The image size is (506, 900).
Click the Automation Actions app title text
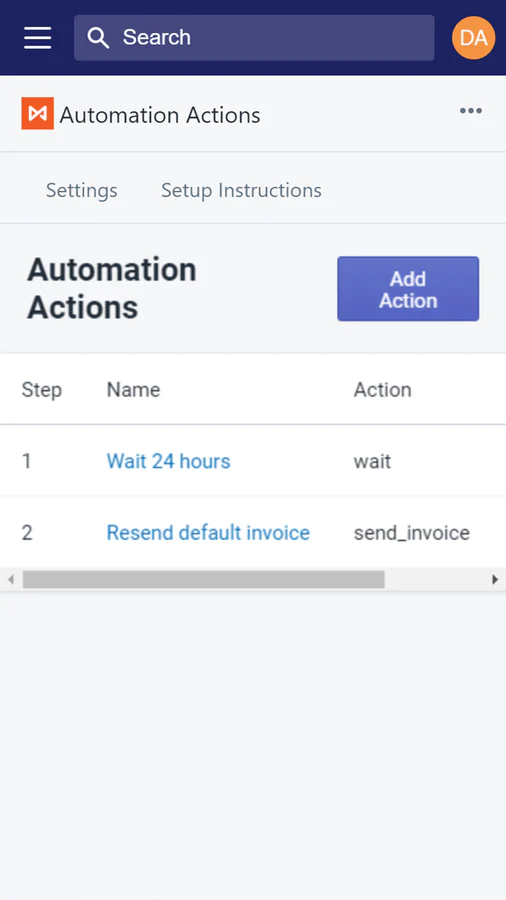(160, 115)
